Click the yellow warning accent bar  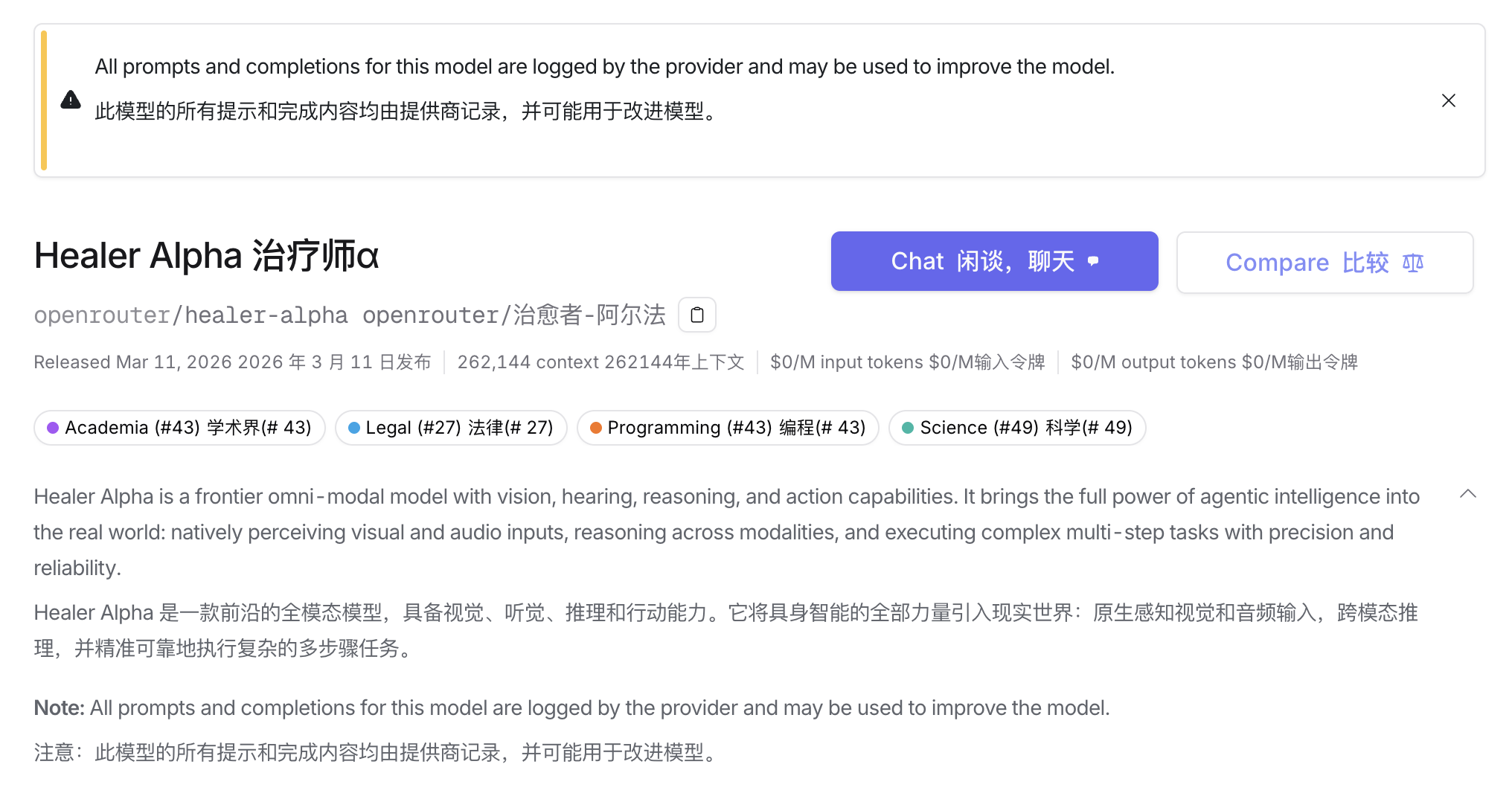(x=43, y=100)
